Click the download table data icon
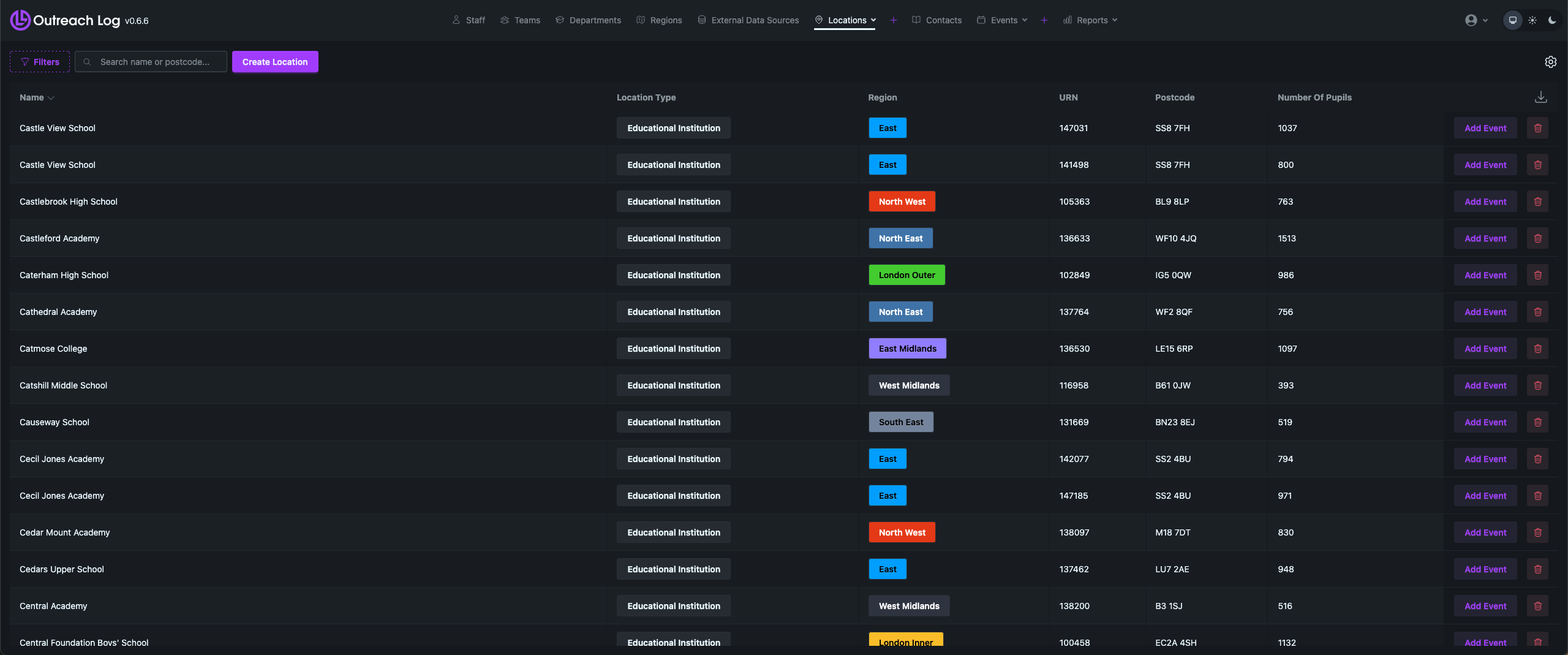The image size is (1568, 655). pyautogui.click(x=1541, y=97)
